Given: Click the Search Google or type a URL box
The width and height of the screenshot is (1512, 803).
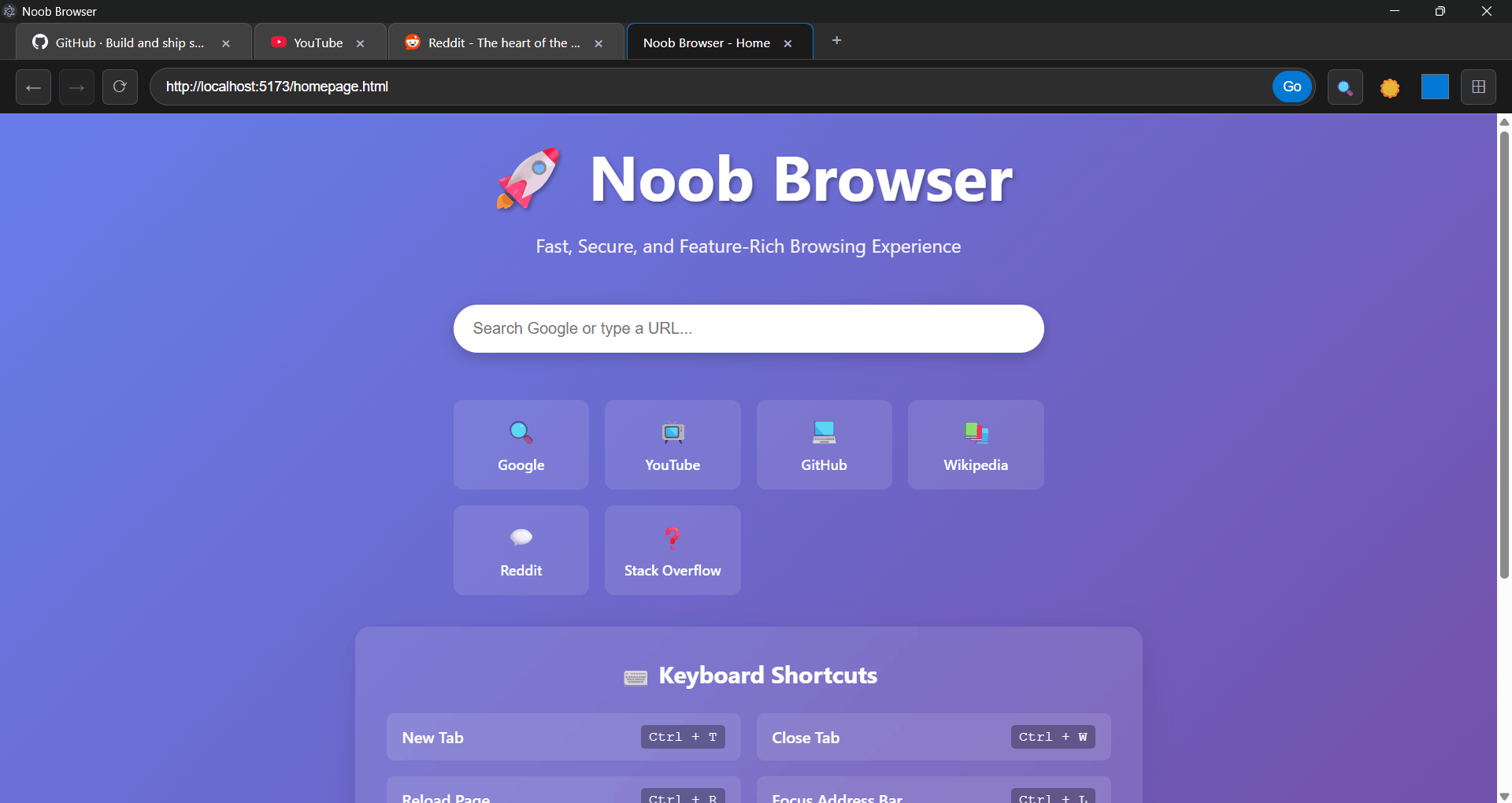Looking at the screenshot, I should [x=748, y=328].
